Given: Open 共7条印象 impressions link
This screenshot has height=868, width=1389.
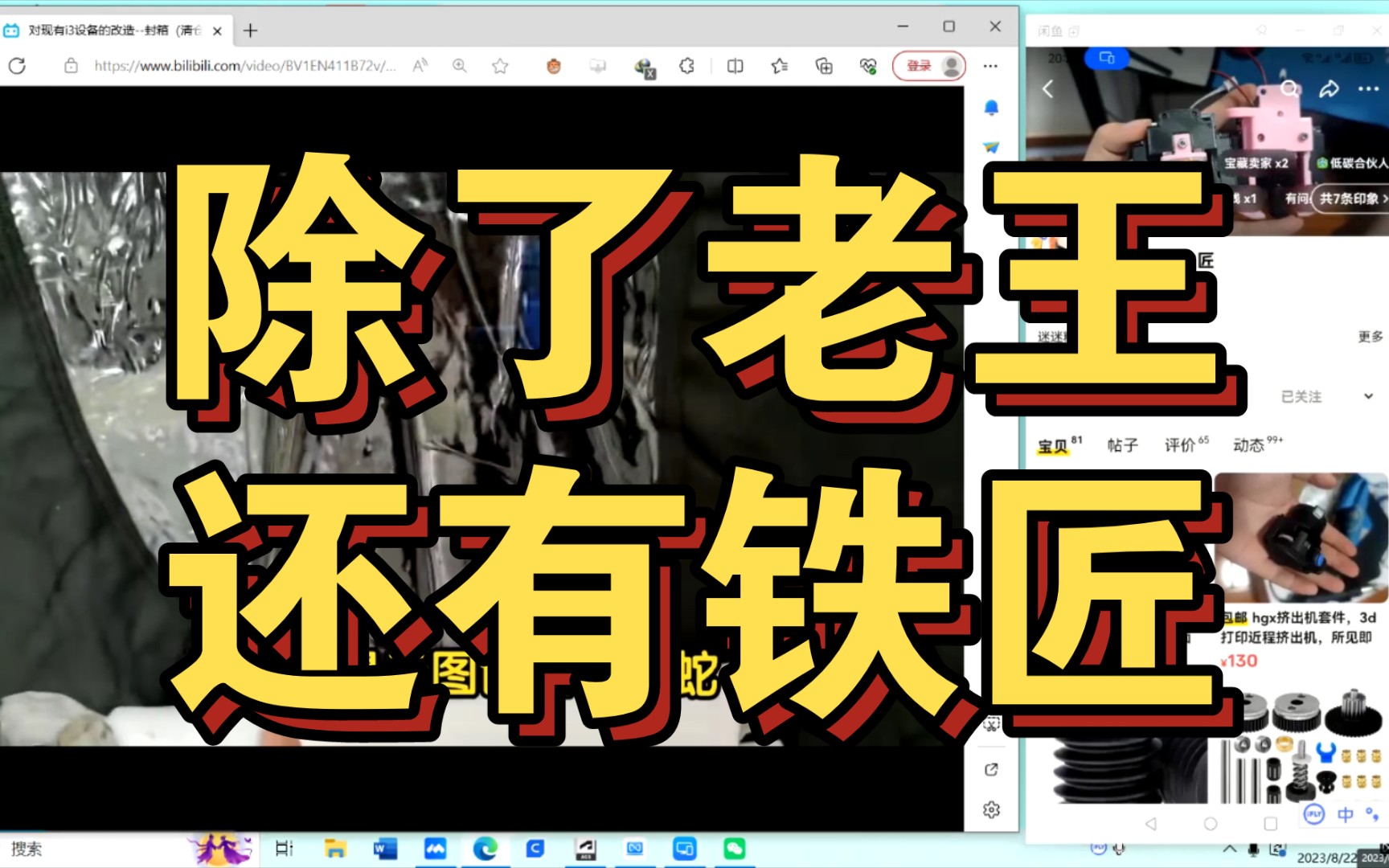Looking at the screenshot, I should tap(1350, 199).
